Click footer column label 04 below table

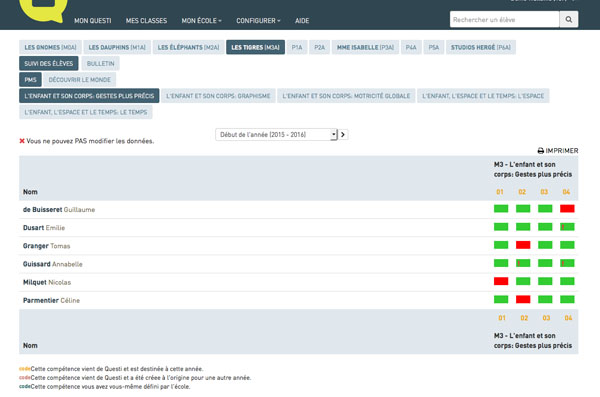click(568, 318)
